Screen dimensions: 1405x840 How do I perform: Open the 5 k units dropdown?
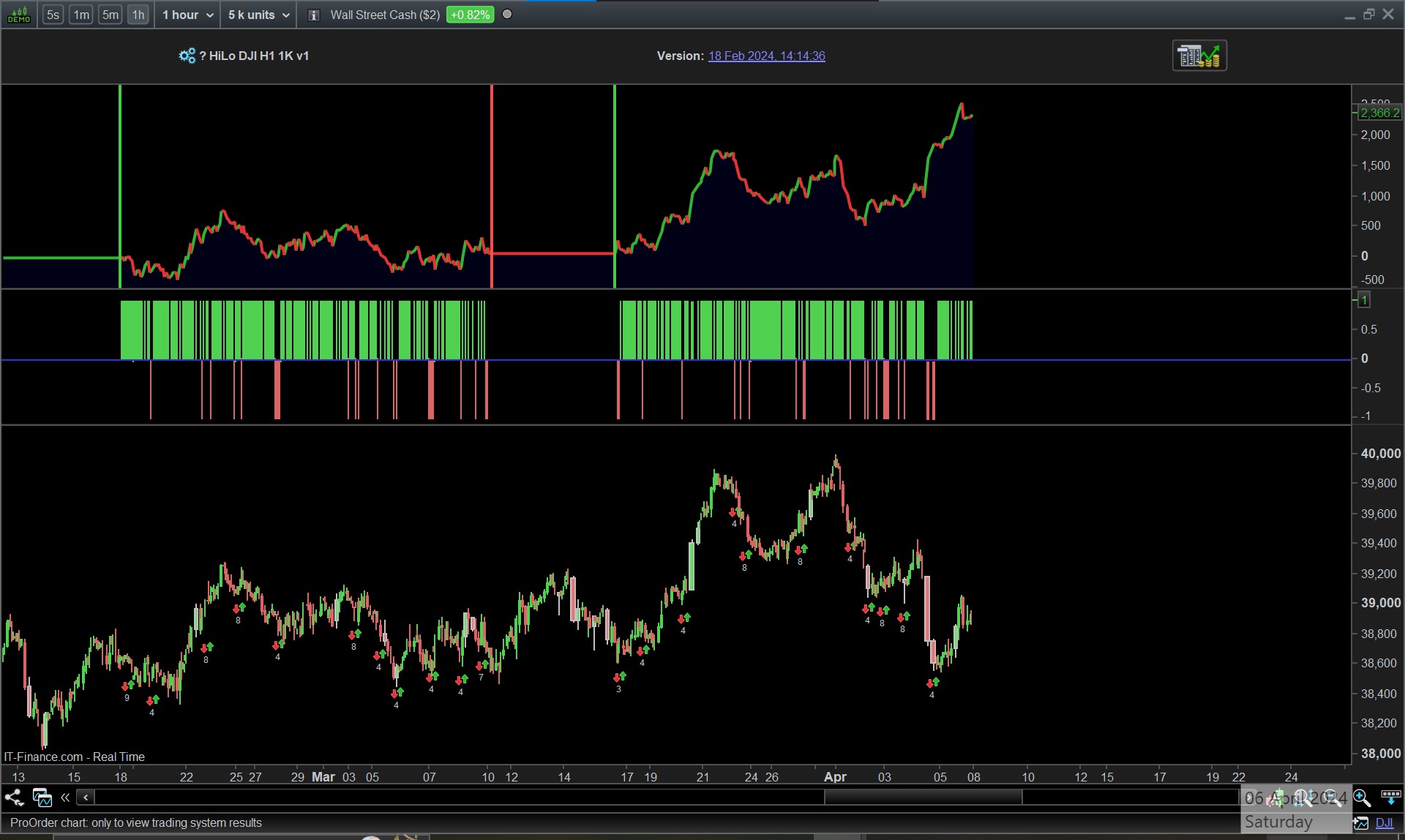(258, 15)
